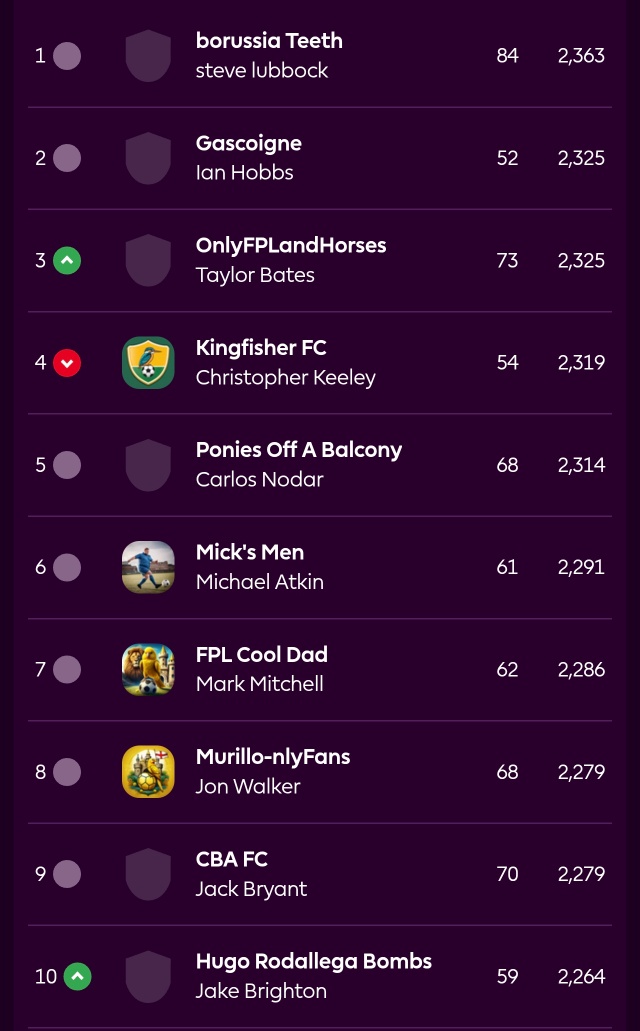Open the Gascoigne team by Ian Hobbs
Image resolution: width=640 pixels, height=1031 pixels.
tap(249, 143)
